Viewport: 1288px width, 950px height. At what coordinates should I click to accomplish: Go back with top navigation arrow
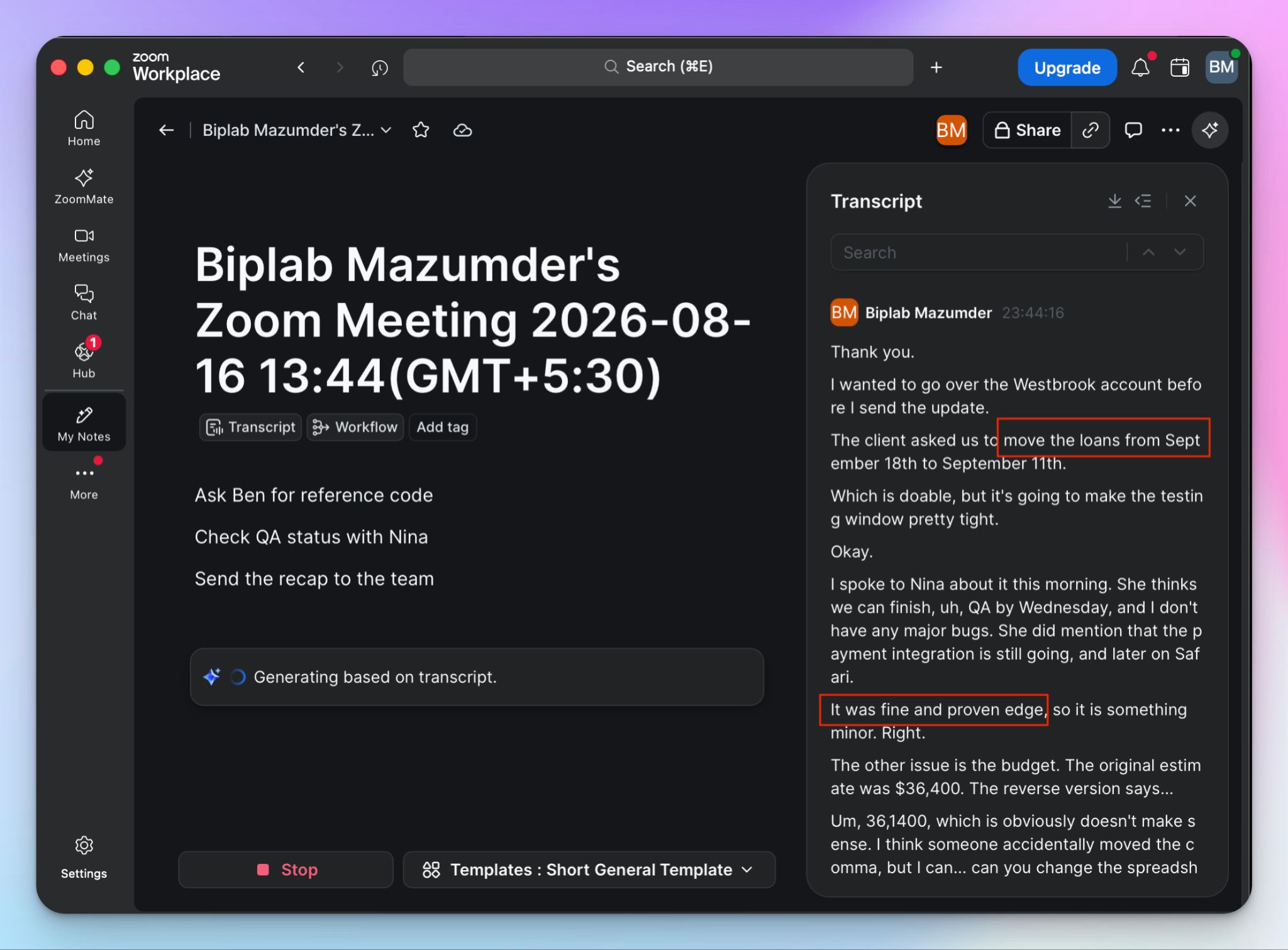tap(301, 67)
